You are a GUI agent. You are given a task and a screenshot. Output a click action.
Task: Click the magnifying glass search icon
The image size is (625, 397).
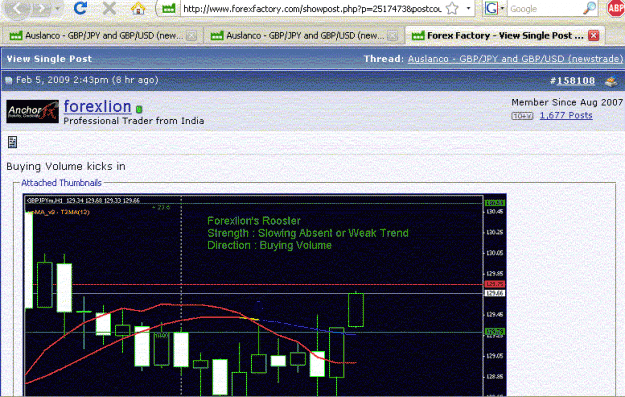tap(589, 8)
